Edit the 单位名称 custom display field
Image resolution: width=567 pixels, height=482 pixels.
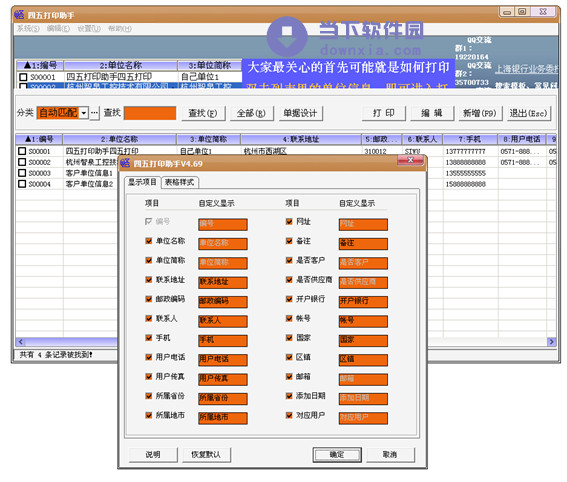(223, 243)
